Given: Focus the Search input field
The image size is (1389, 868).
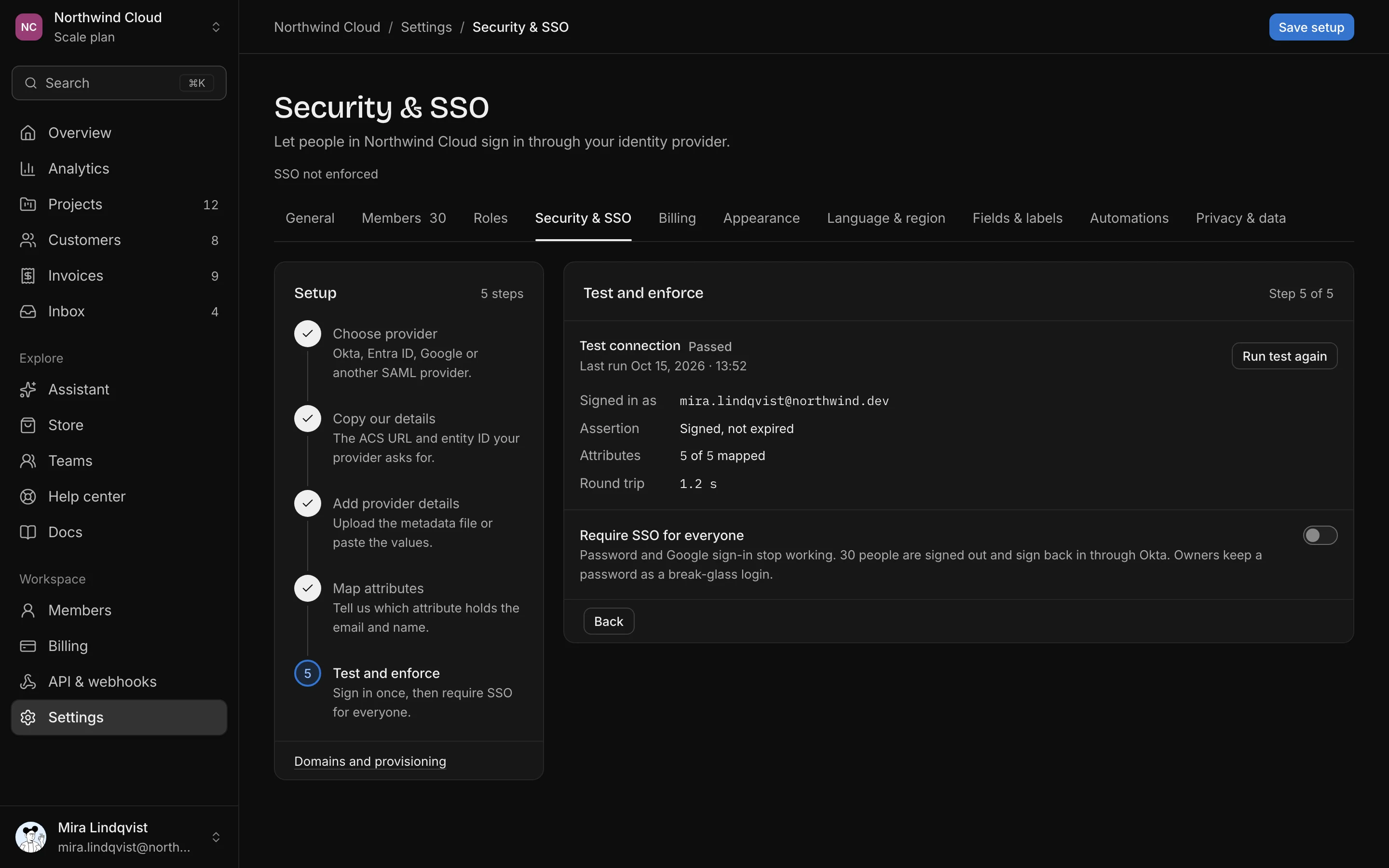Looking at the screenshot, I should click(x=119, y=83).
